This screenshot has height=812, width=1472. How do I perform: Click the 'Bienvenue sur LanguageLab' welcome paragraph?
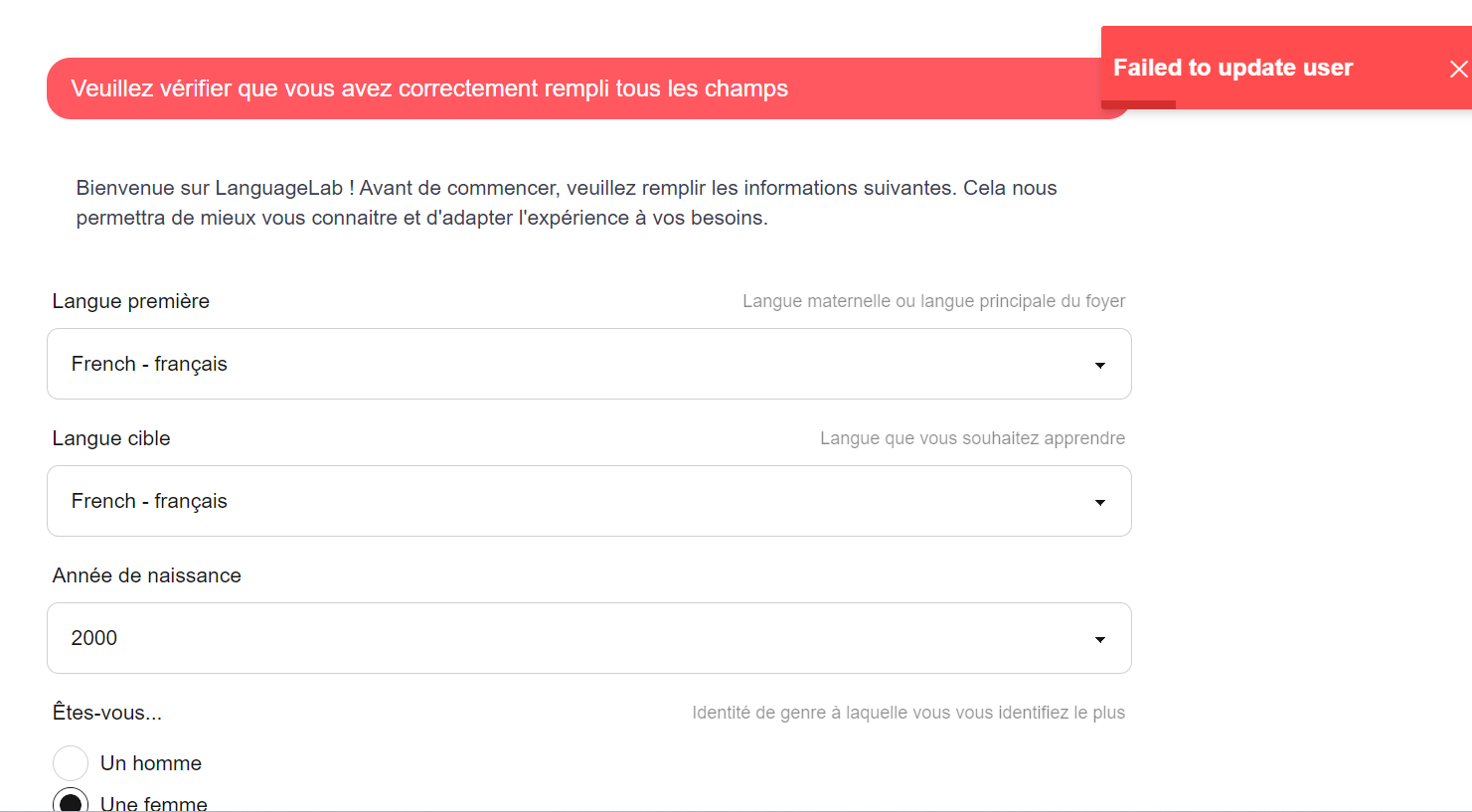click(567, 203)
